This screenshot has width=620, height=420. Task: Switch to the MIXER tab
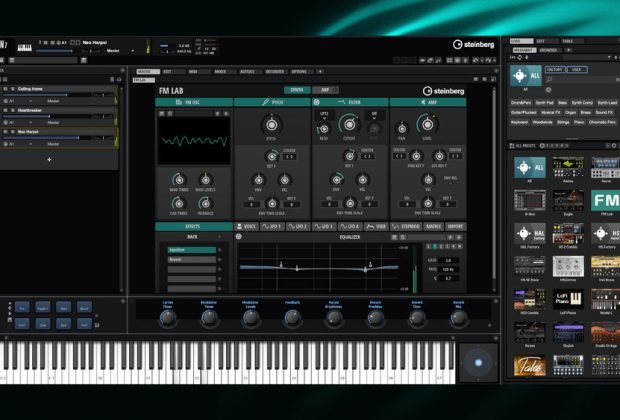click(x=223, y=72)
